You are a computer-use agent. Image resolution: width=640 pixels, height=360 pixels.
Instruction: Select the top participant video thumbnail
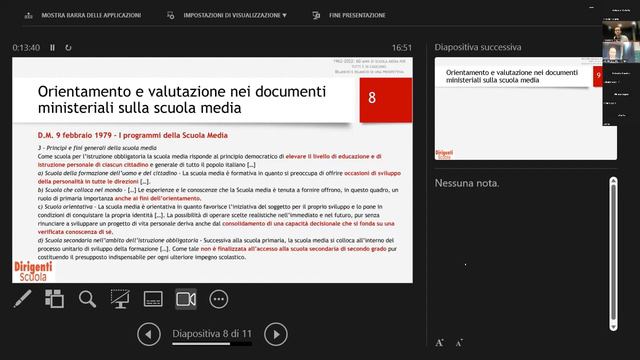tap(621, 31)
